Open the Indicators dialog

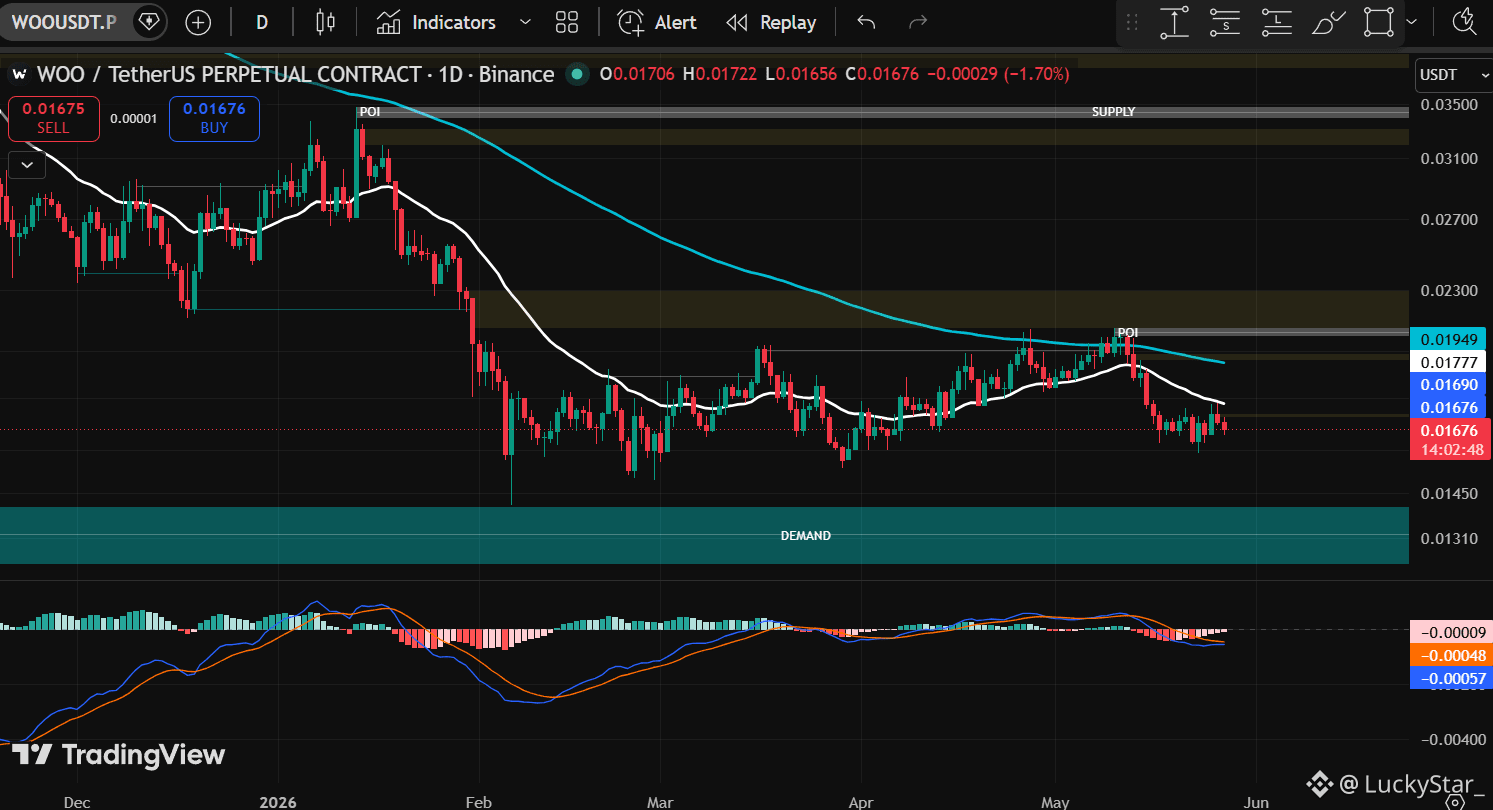coord(436,22)
